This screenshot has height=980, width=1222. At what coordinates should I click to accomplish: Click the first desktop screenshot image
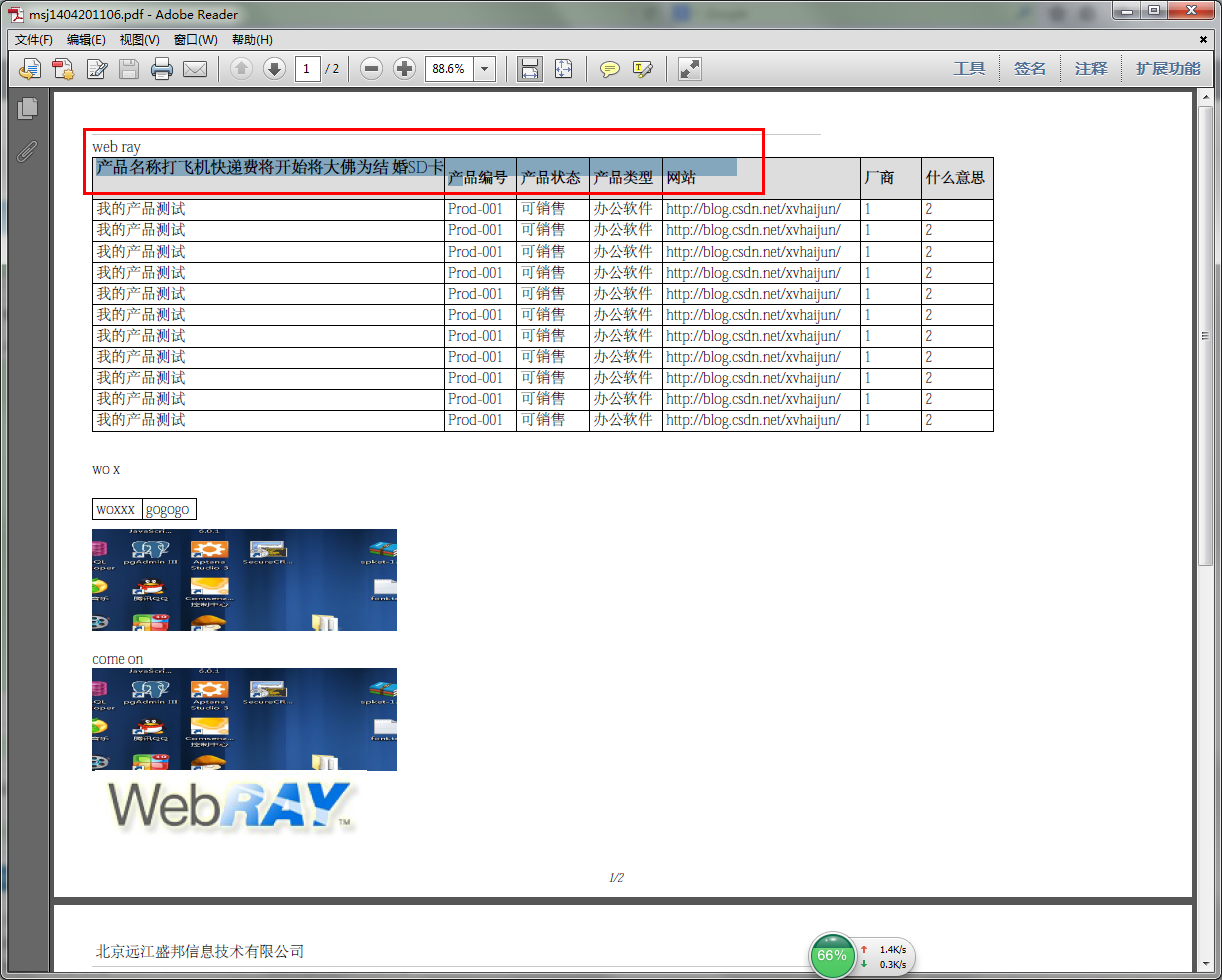click(x=244, y=580)
